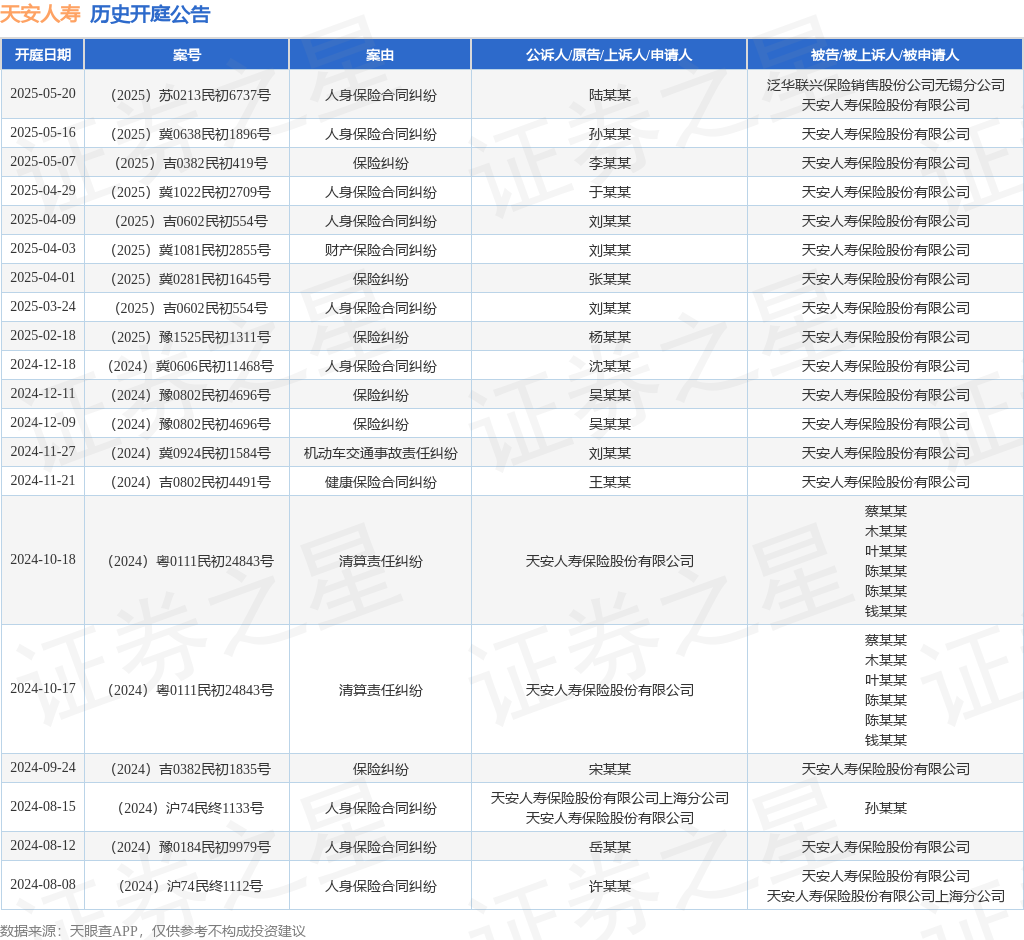This screenshot has width=1024, height=940.
Task: Select the date cell 2024-10-18
Action: 43,559
